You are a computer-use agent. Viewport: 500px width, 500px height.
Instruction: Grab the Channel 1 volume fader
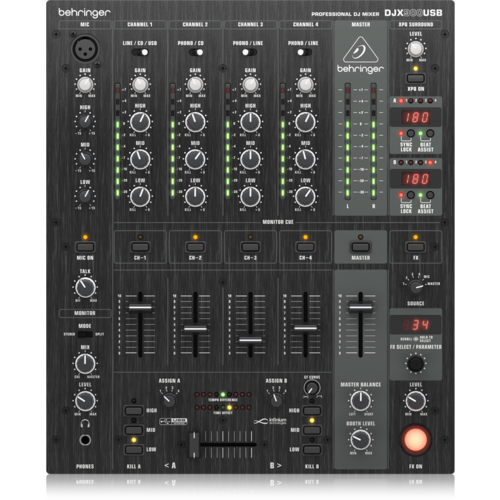(140, 307)
